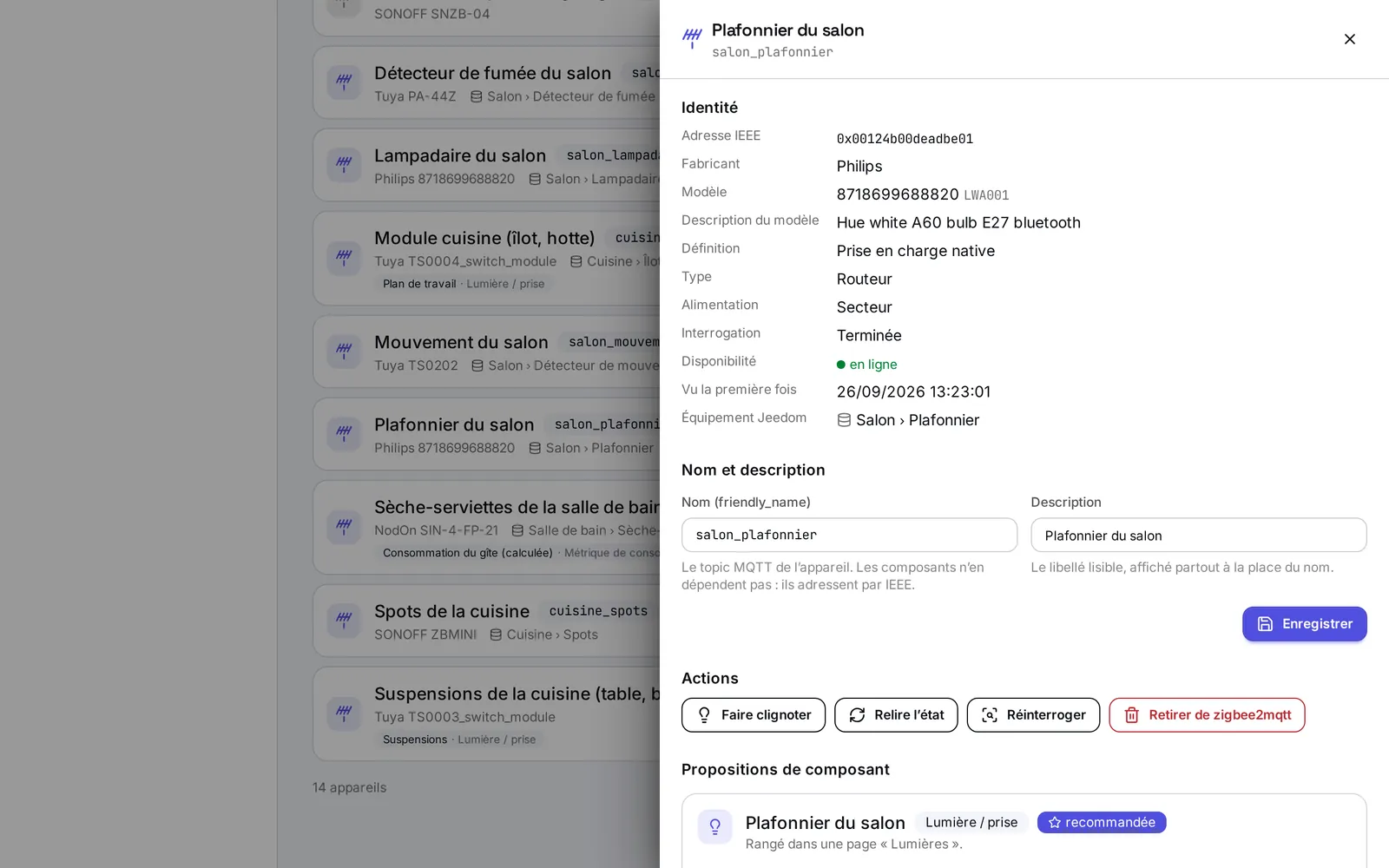
Task: Open the Mouvement du salon device card
Action: pos(486,352)
